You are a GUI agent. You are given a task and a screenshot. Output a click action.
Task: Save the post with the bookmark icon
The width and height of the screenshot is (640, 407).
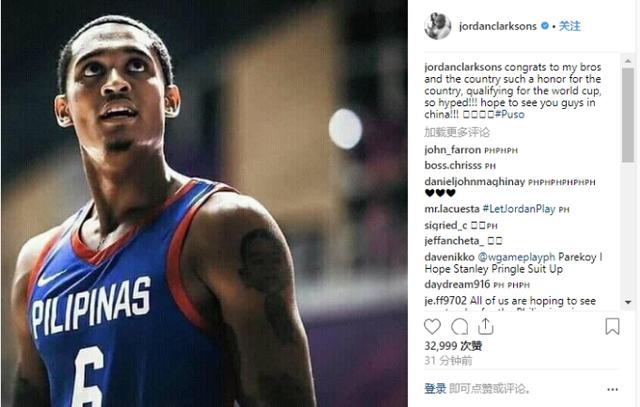click(x=612, y=327)
